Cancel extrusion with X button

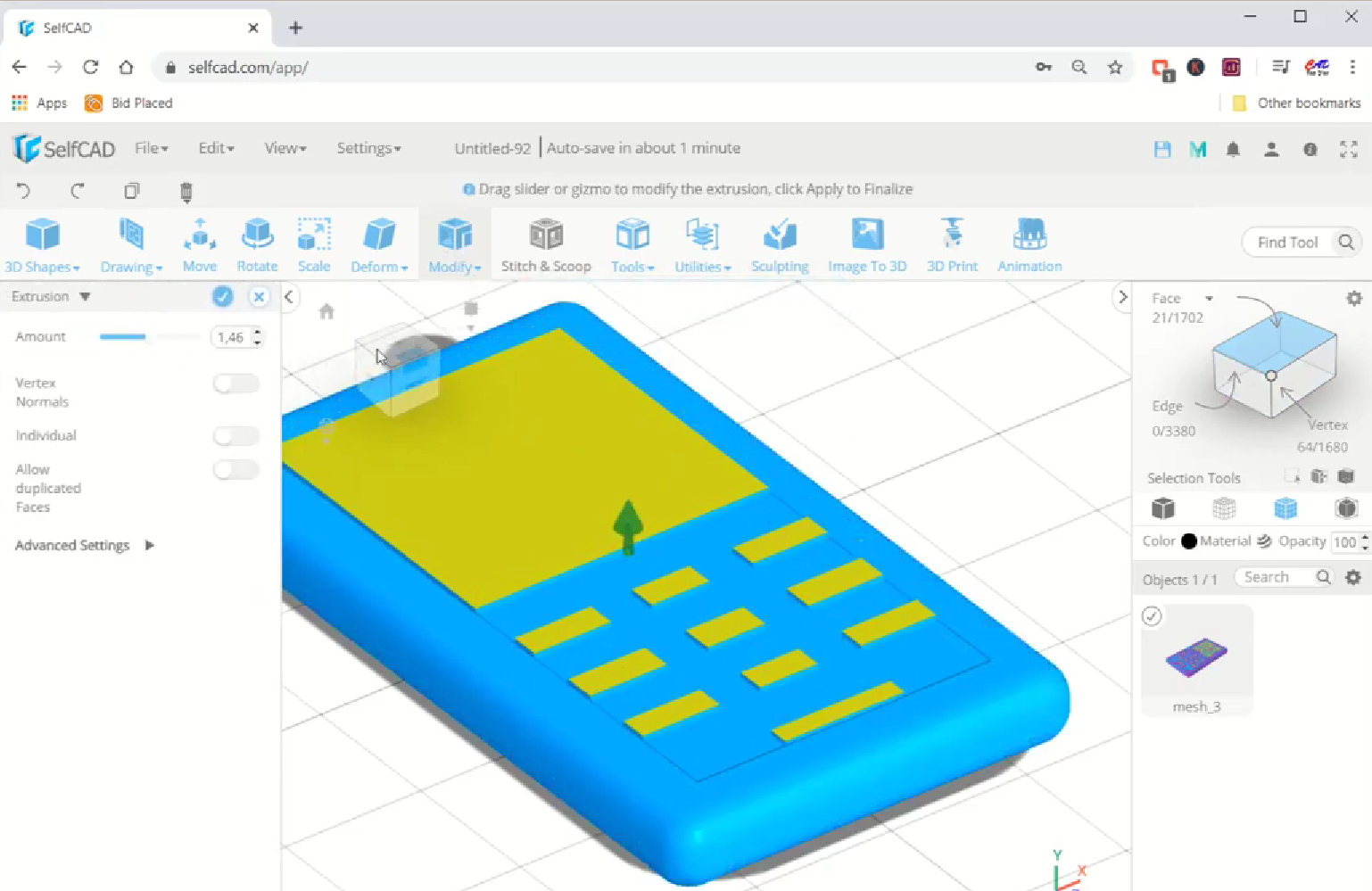pos(259,297)
